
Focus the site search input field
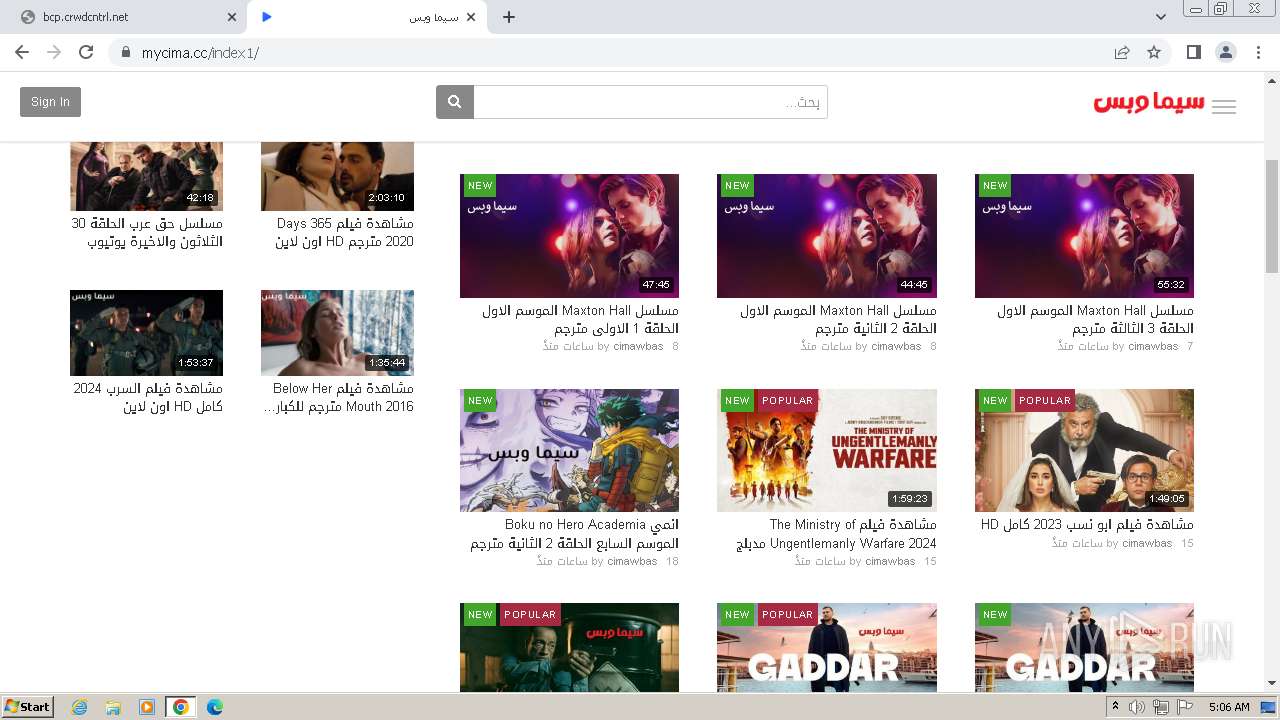click(650, 102)
